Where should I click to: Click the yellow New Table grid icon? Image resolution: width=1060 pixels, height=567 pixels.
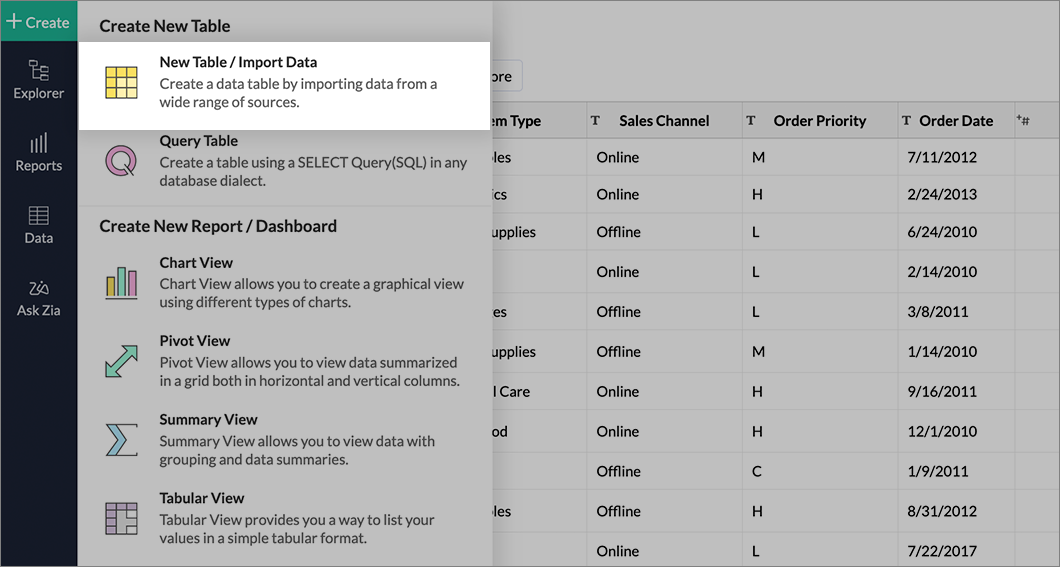tap(121, 83)
